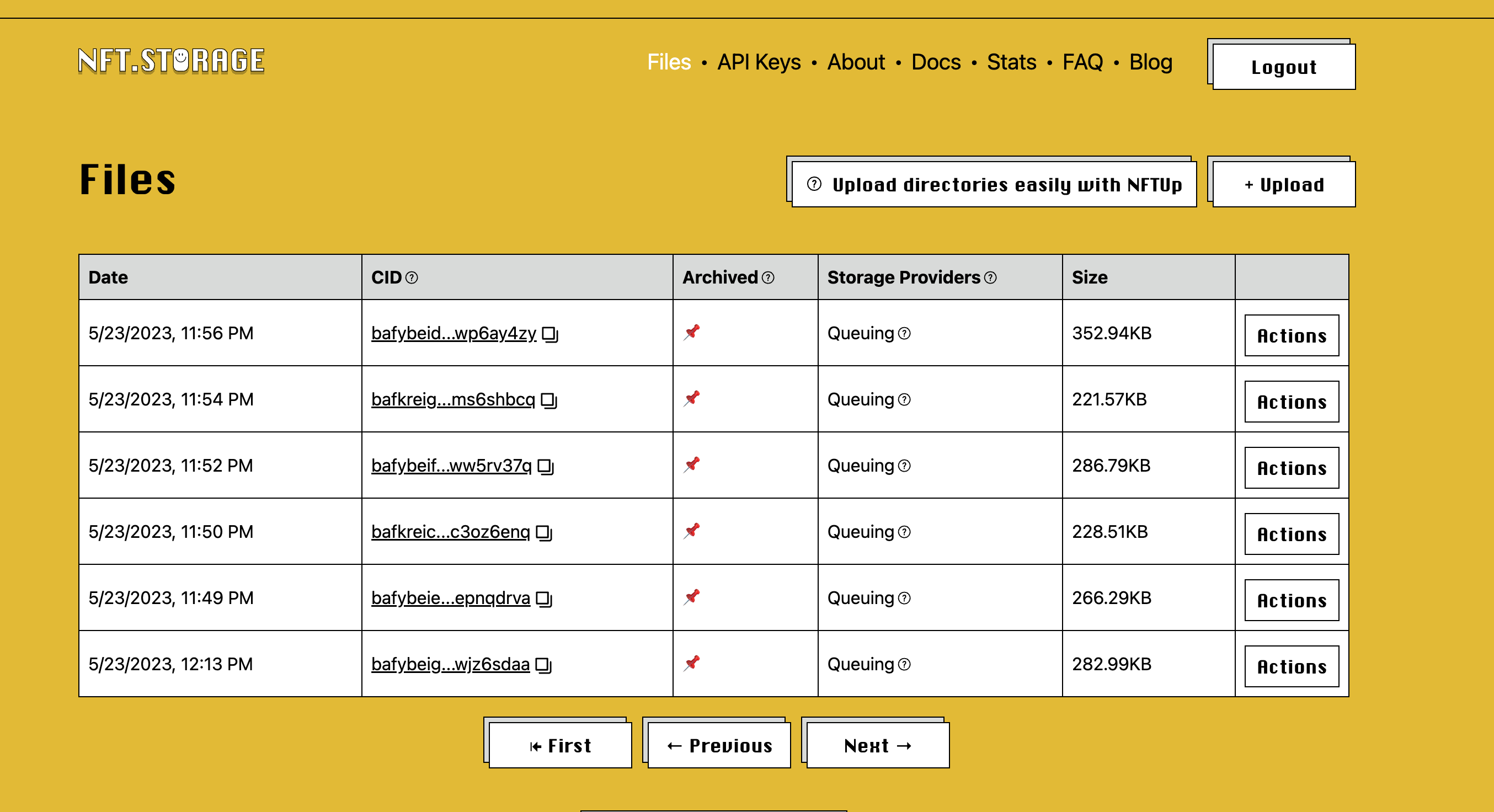The width and height of the screenshot is (1494, 812).
Task: Copy CID bafybeig...wjz6sdaa with copy icon
Action: click(543, 665)
